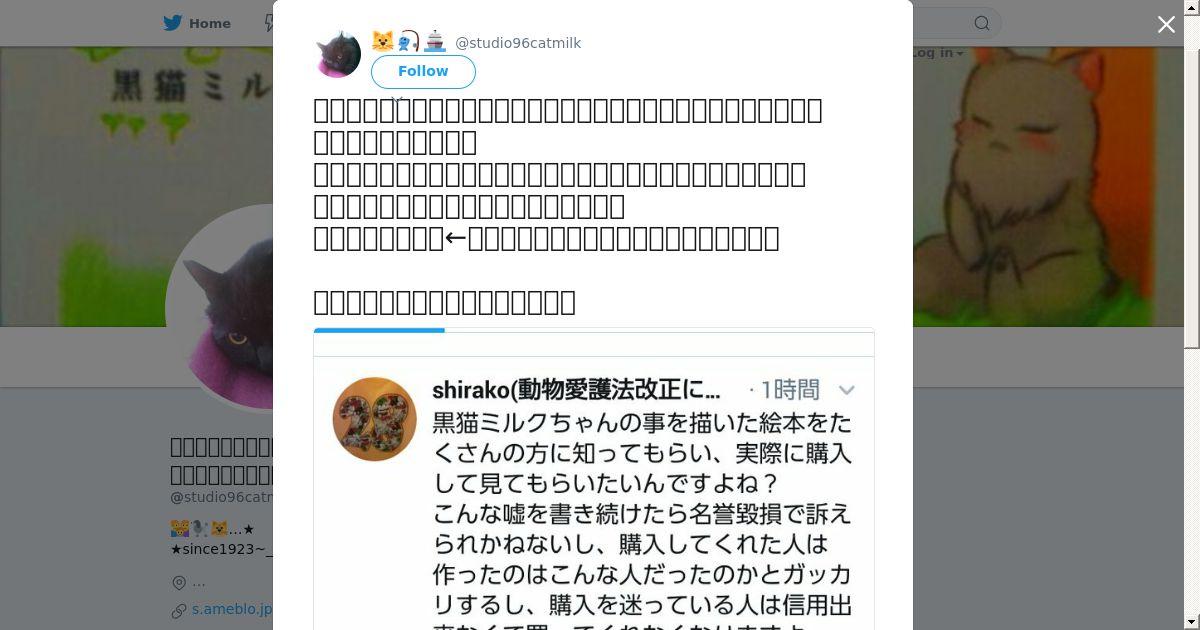Click the search magnifier icon
Image resolution: width=1200 pixels, height=630 pixels.
982,23
